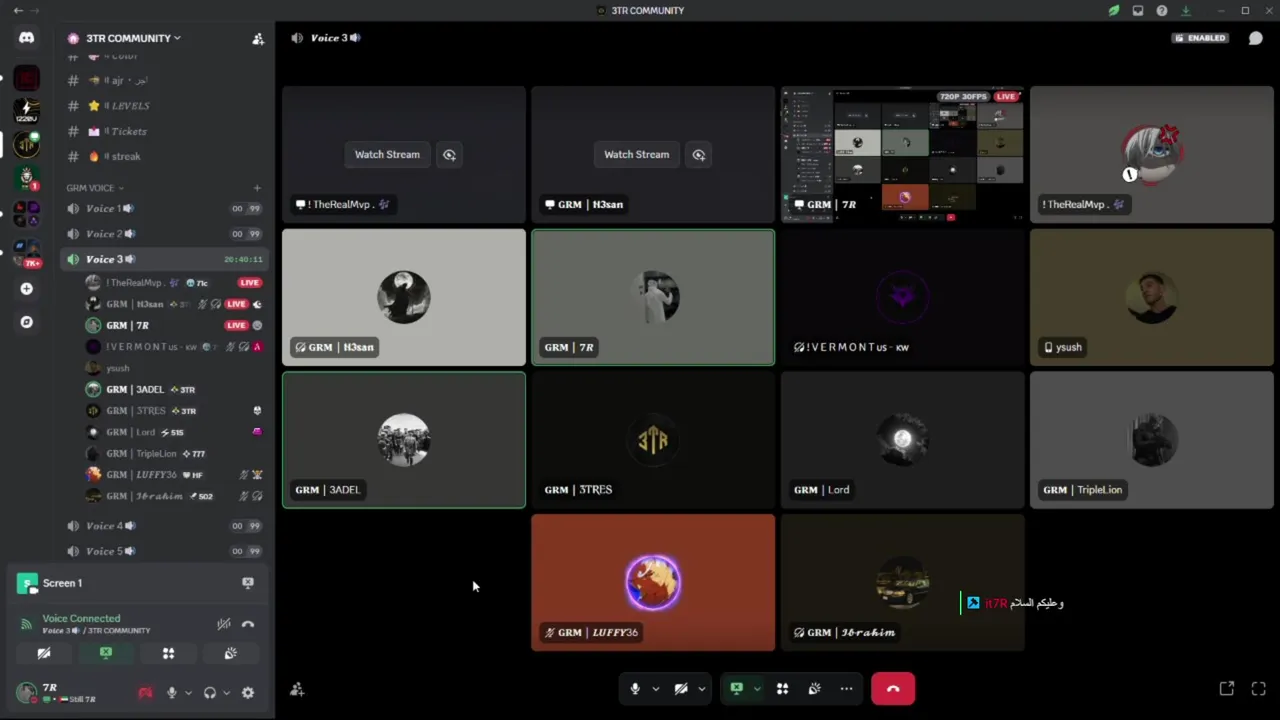
Task: Open Discord home direct messages icon
Action: pos(26,38)
